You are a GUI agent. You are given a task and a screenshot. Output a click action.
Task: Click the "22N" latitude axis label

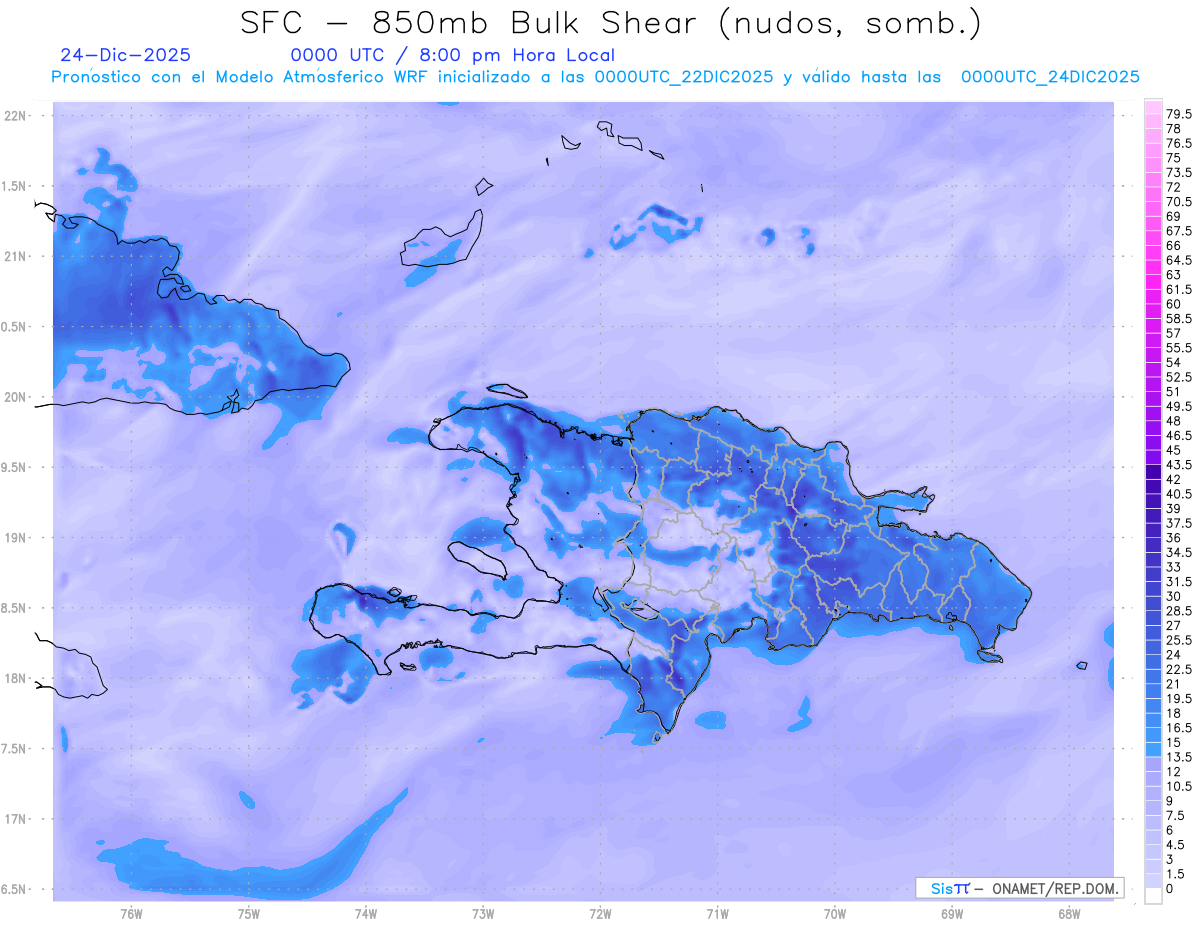tap(17, 116)
